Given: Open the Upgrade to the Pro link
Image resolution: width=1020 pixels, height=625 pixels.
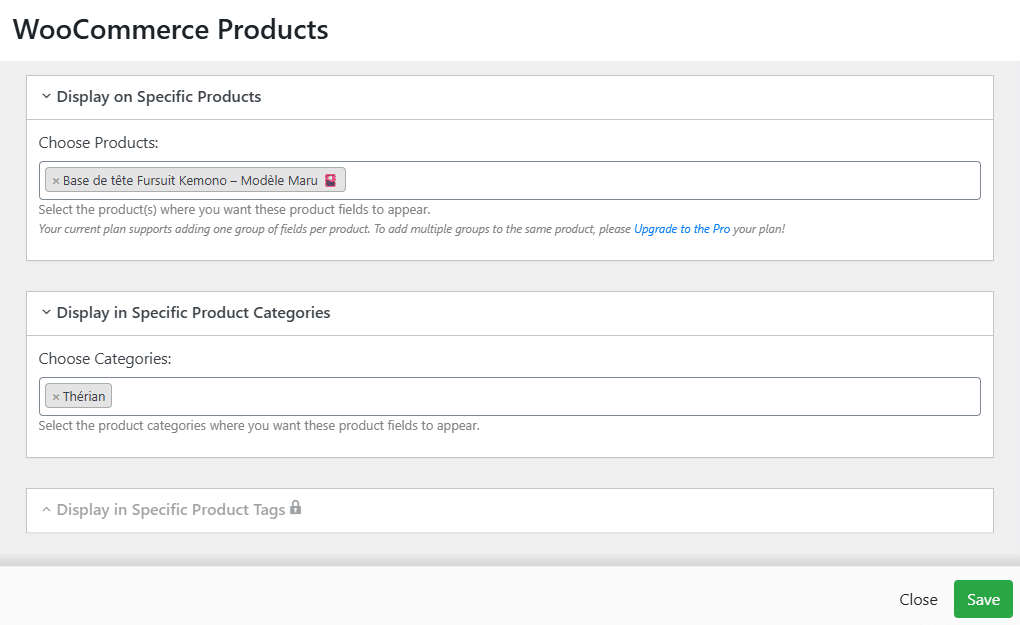Looking at the screenshot, I should [x=681, y=229].
